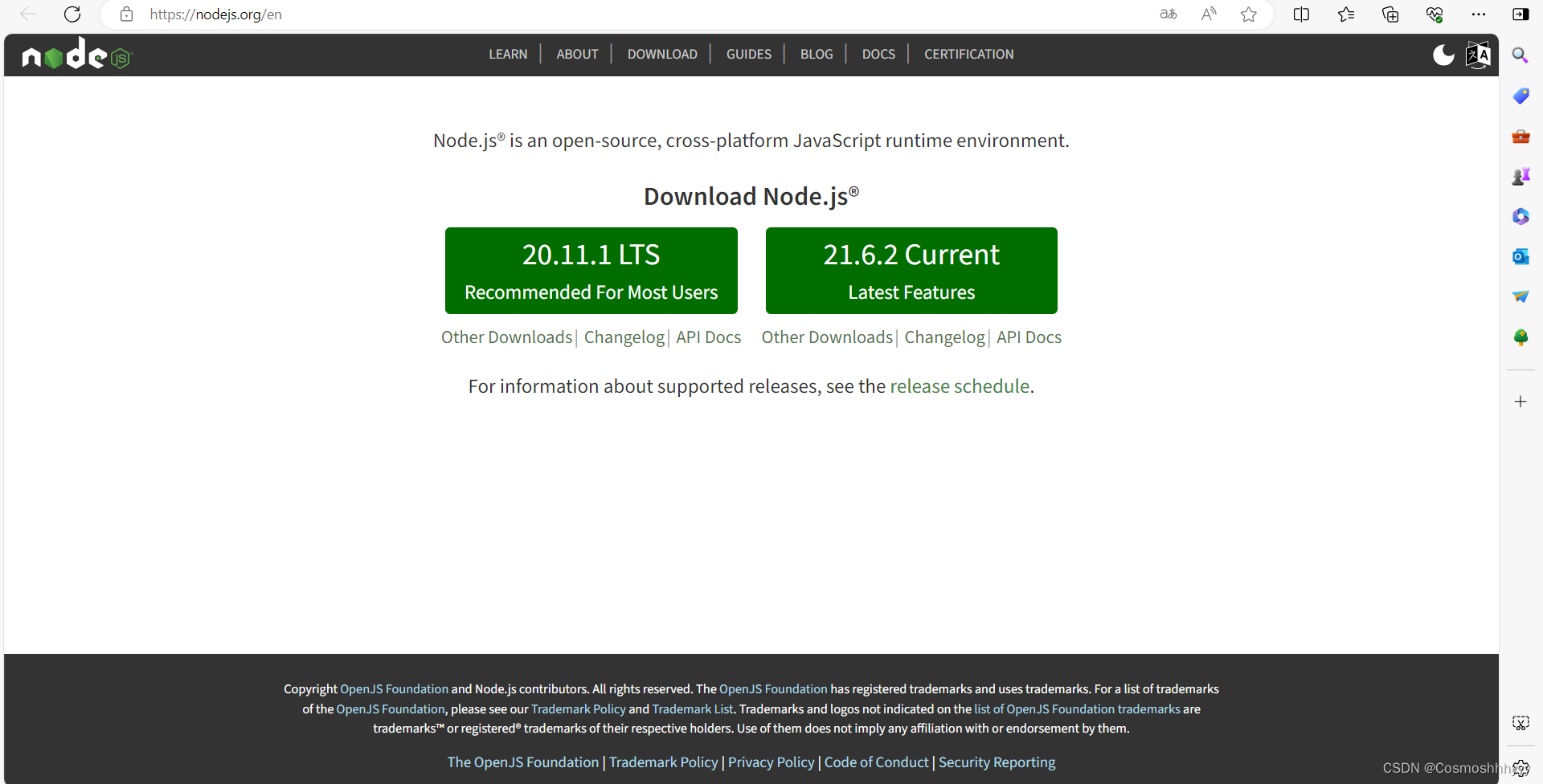Add page to favorites with the star icon
The width and height of the screenshot is (1543, 784).
coord(1249,14)
